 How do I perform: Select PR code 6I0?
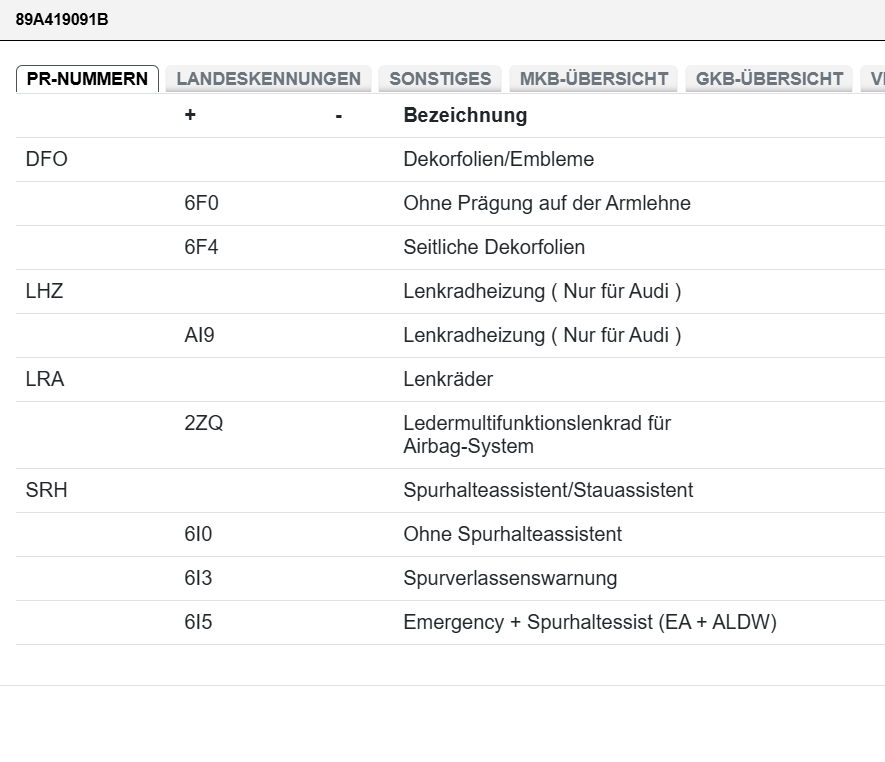[198, 534]
